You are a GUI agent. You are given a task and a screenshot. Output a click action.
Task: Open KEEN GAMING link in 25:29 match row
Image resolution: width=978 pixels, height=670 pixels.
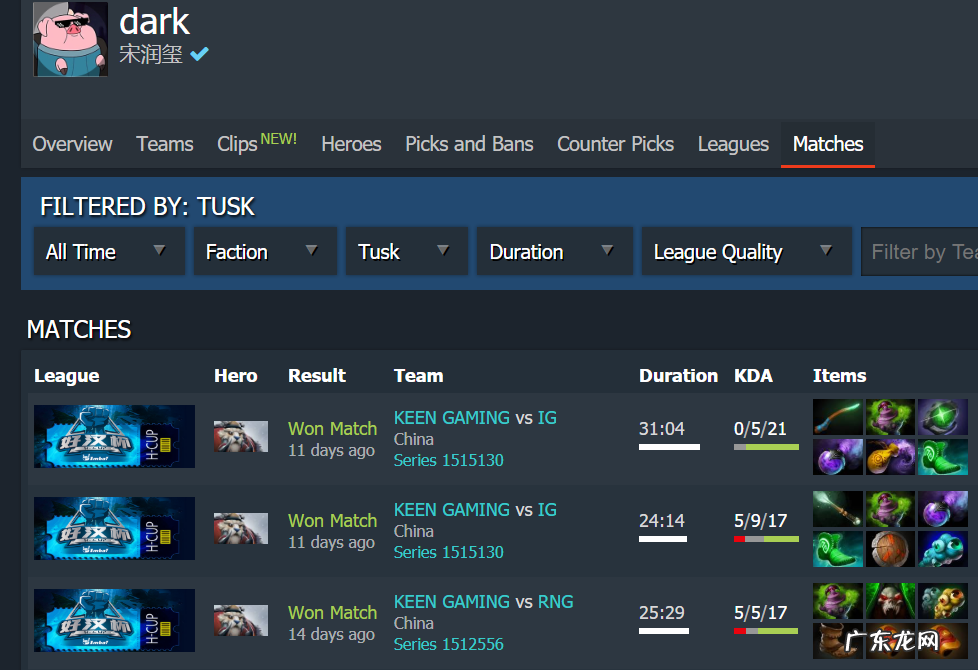click(452, 601)
